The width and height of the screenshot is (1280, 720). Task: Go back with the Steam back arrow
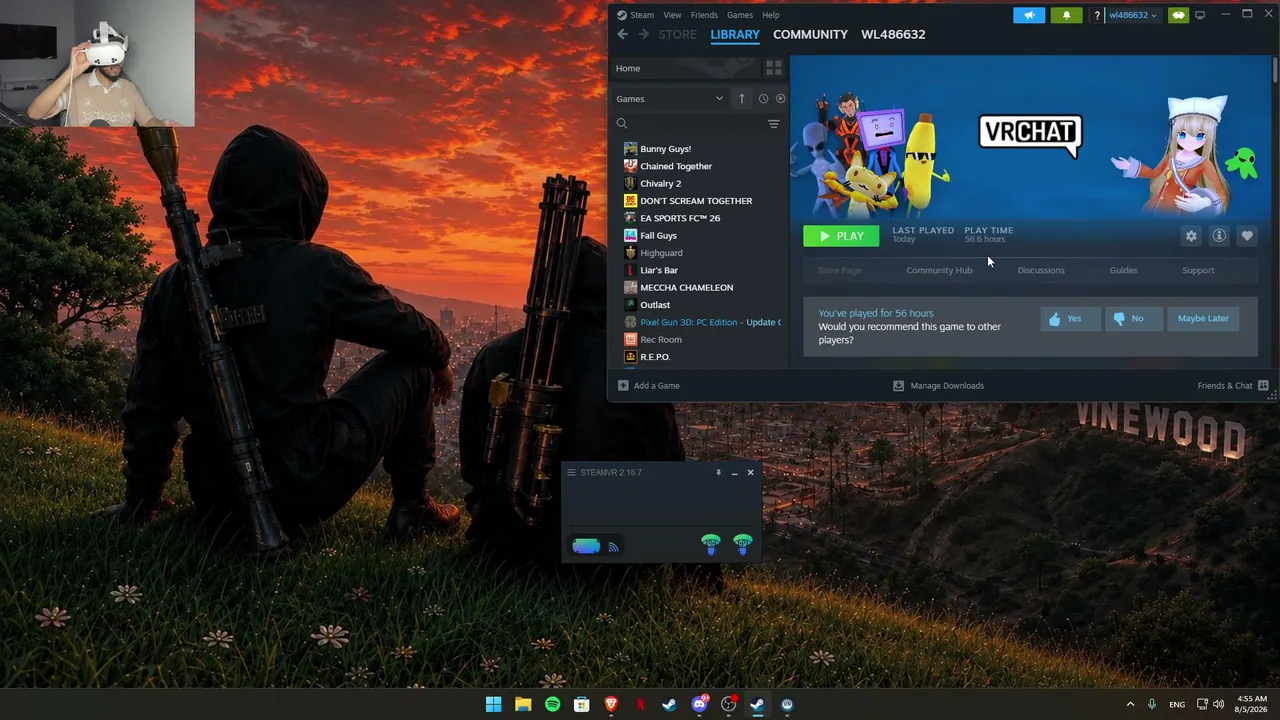pyautogui.click(x=622, y=34)
